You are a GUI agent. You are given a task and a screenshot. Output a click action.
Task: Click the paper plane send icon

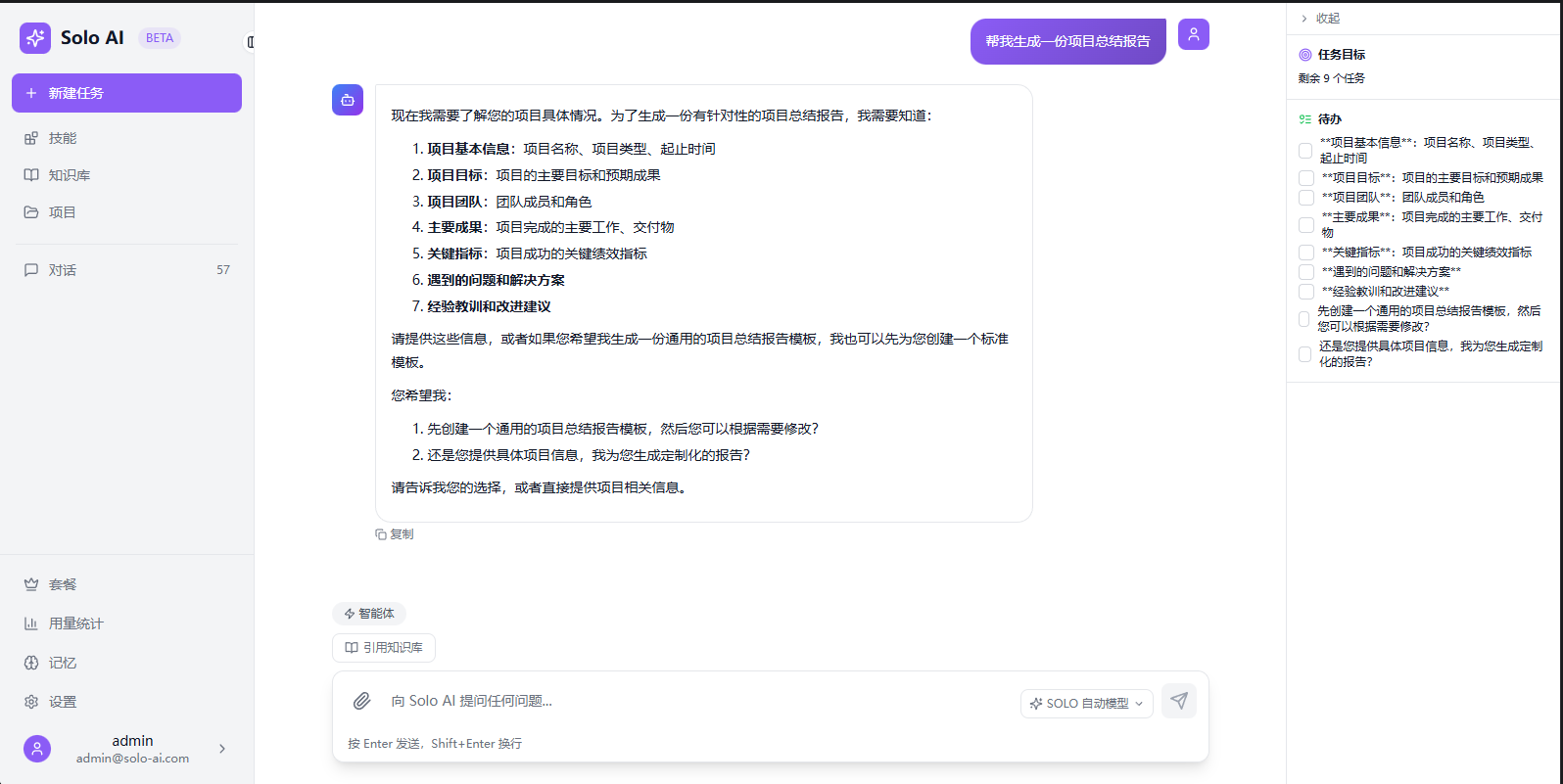pos(1179,701)
